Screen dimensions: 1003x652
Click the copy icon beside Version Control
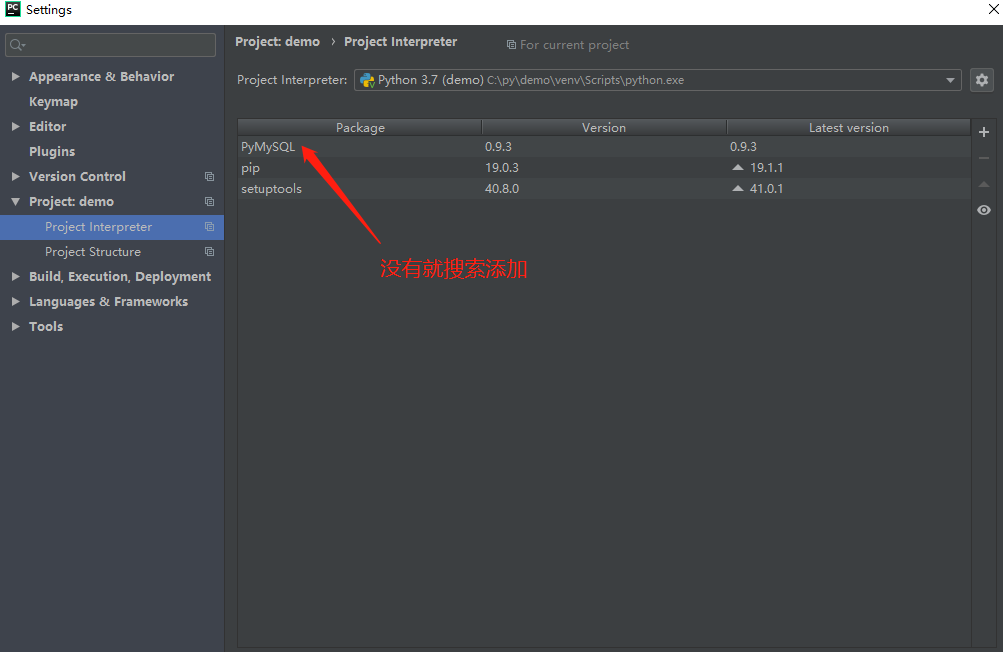pos(209,177)
